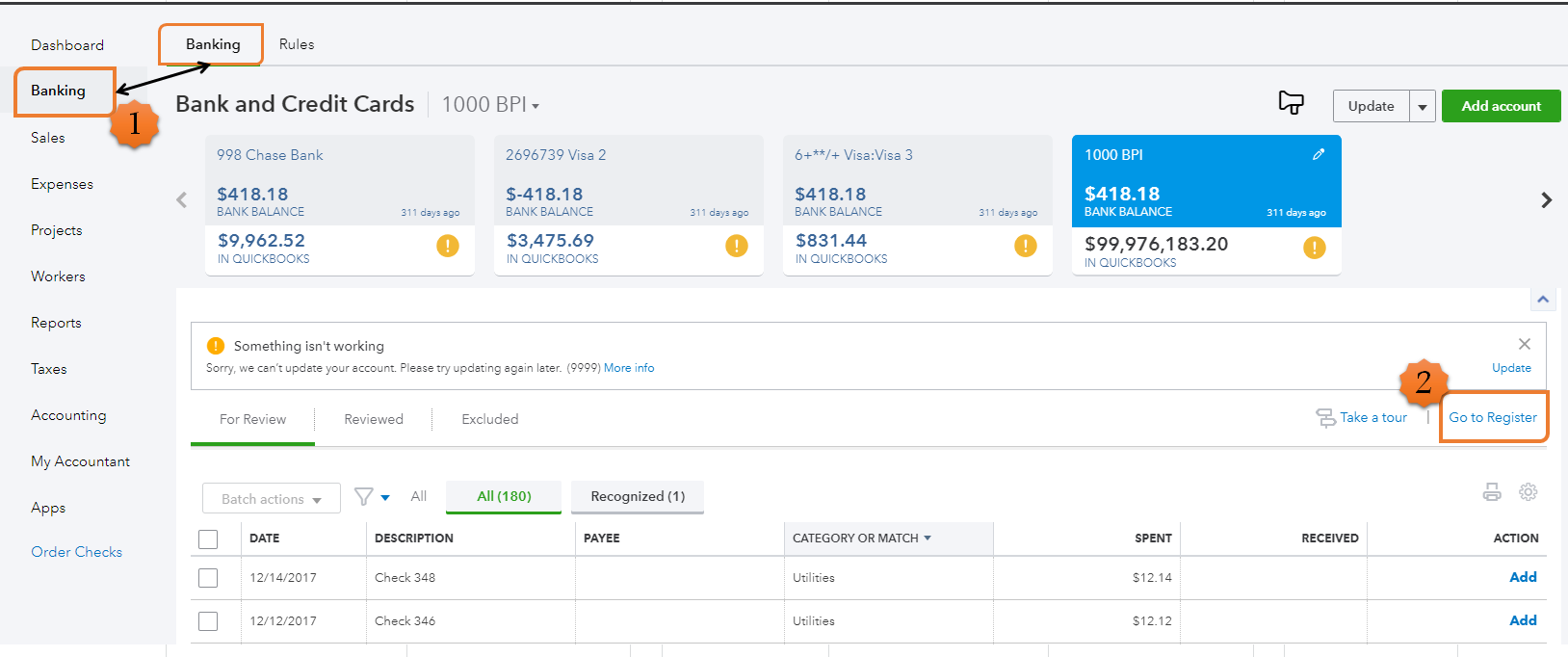Switch to the Reviewed tab

point(374,420)
